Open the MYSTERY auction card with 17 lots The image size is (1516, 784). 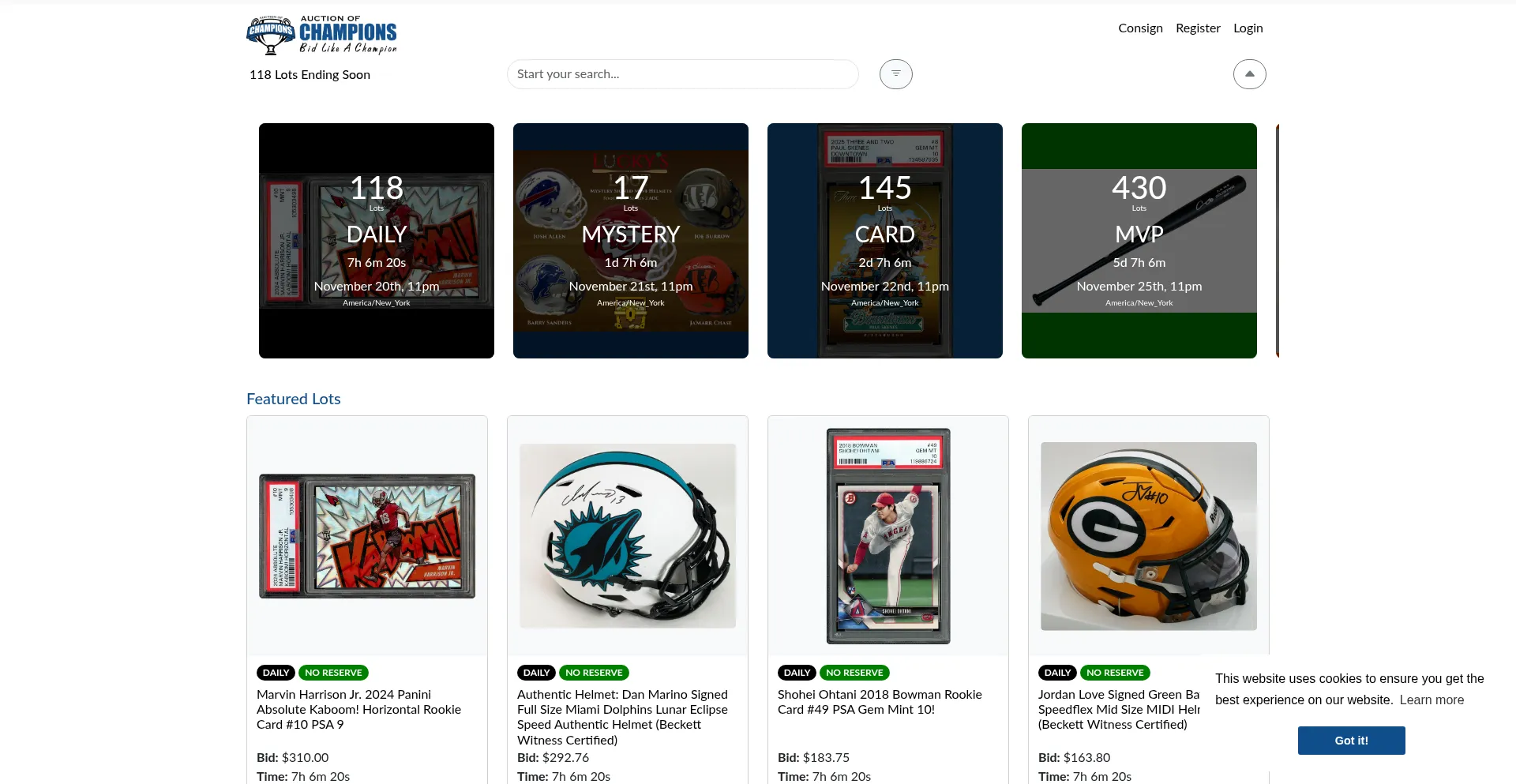point(631,241)
